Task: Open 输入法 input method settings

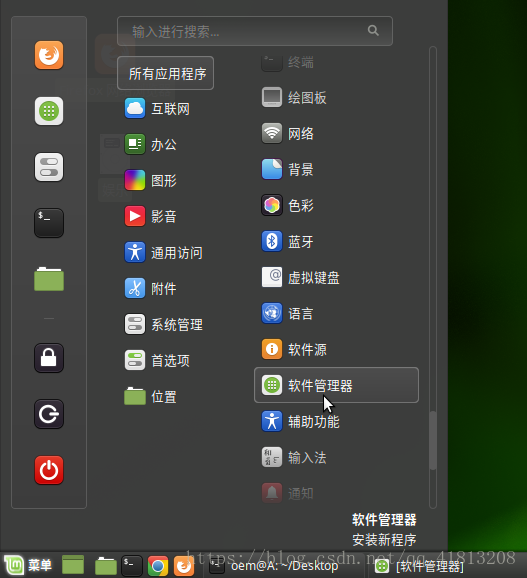Action: click(294, 457)
